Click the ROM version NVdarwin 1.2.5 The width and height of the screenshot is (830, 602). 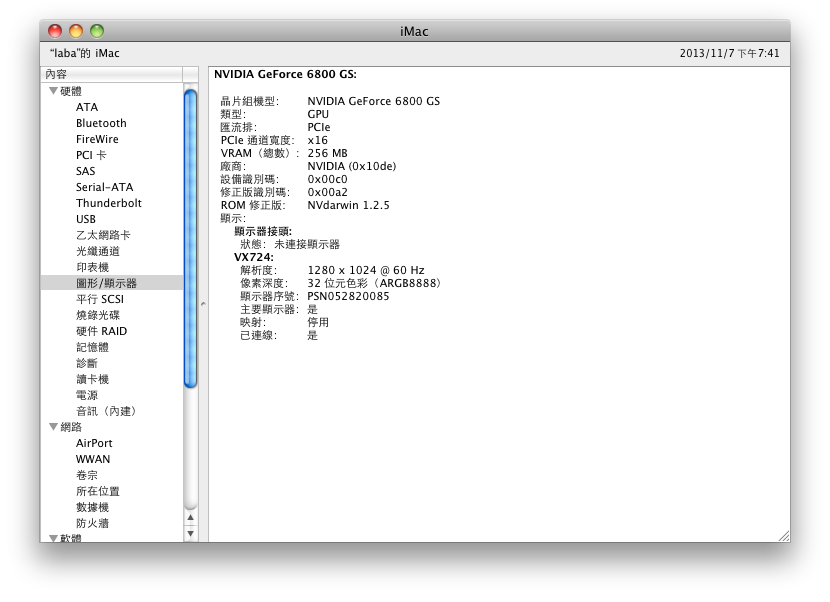[348, 205]
